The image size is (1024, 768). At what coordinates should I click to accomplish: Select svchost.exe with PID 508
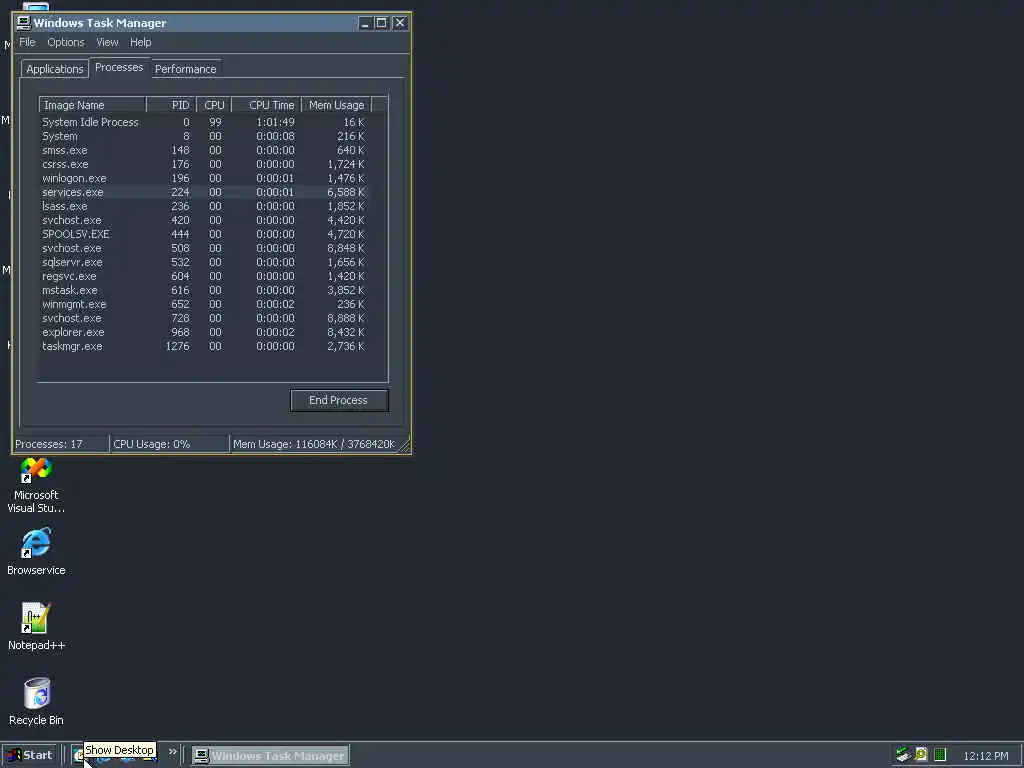click(204, 248)
